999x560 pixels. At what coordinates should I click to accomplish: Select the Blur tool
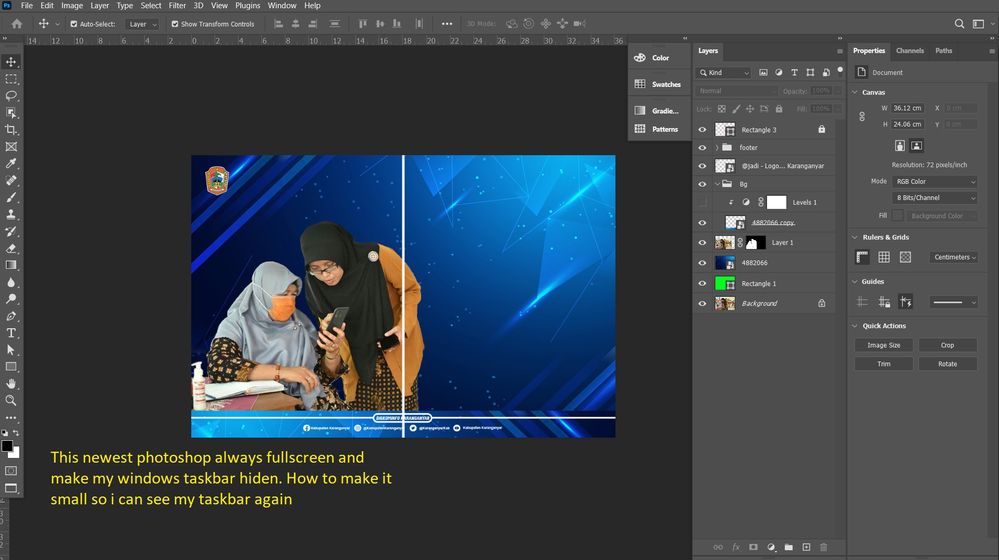pos(11,282)
